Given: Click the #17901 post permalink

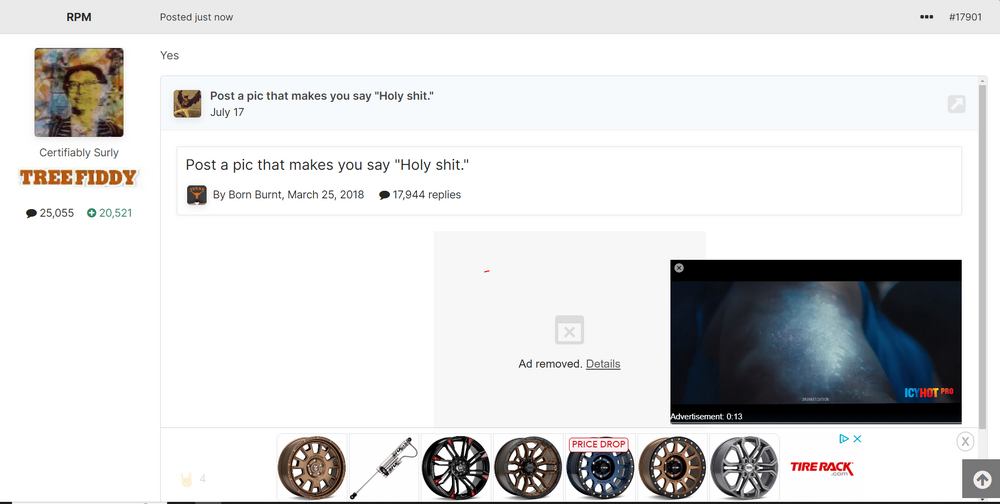Looking at the screenshot, I should (966, 17).
